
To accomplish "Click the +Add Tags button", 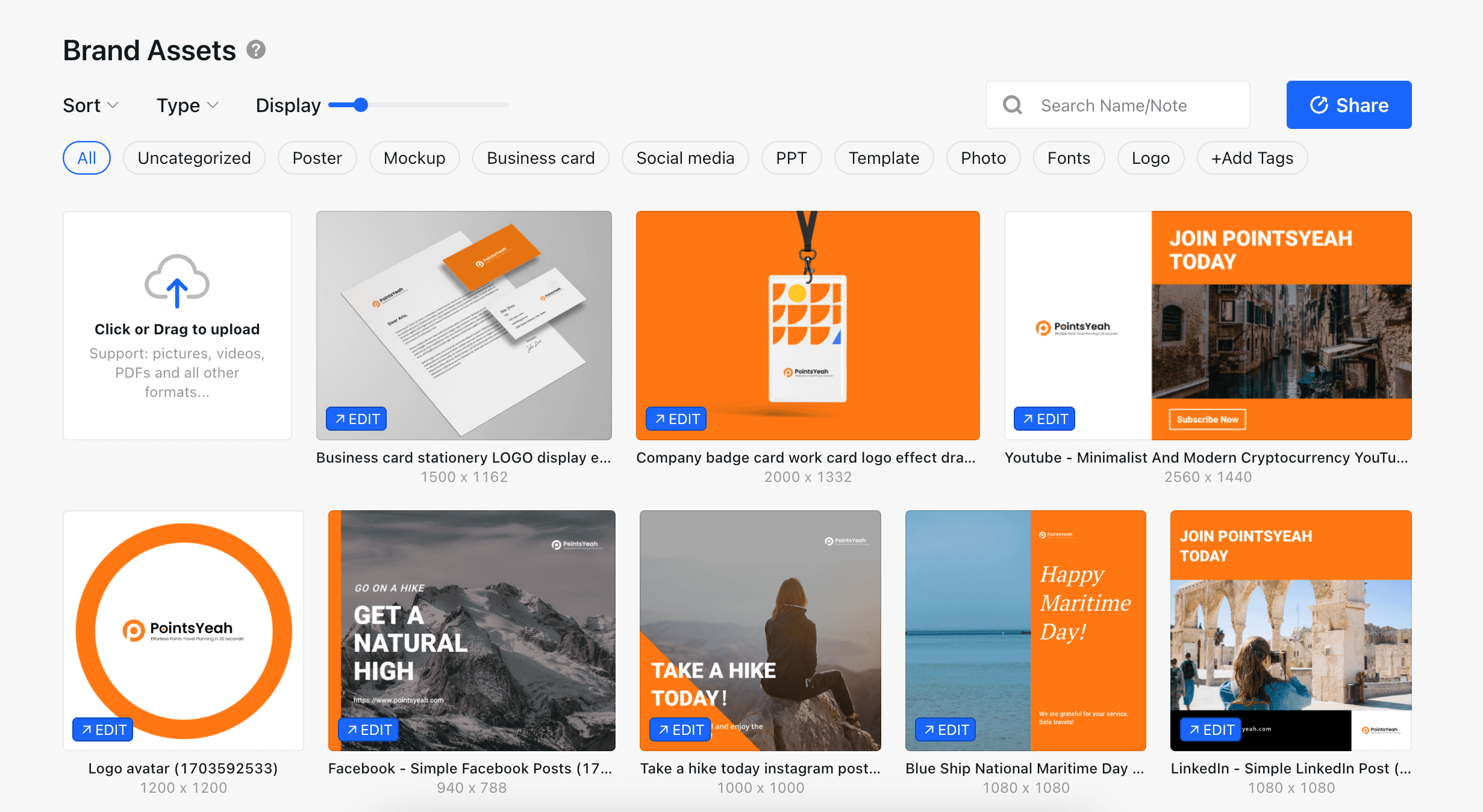I will click(x=1252, y=158).
